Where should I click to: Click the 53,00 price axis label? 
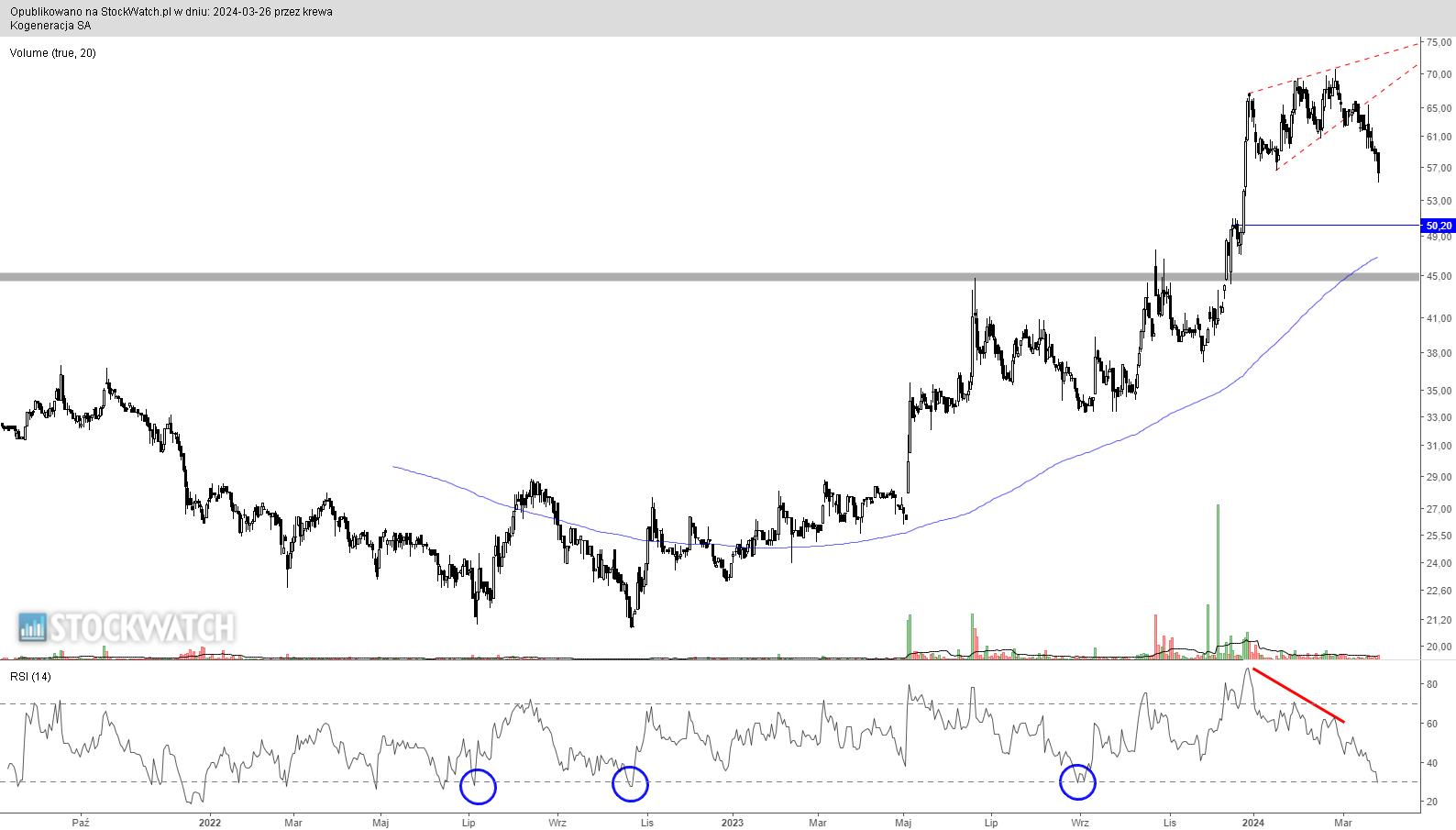click(x=1439, y=201)
